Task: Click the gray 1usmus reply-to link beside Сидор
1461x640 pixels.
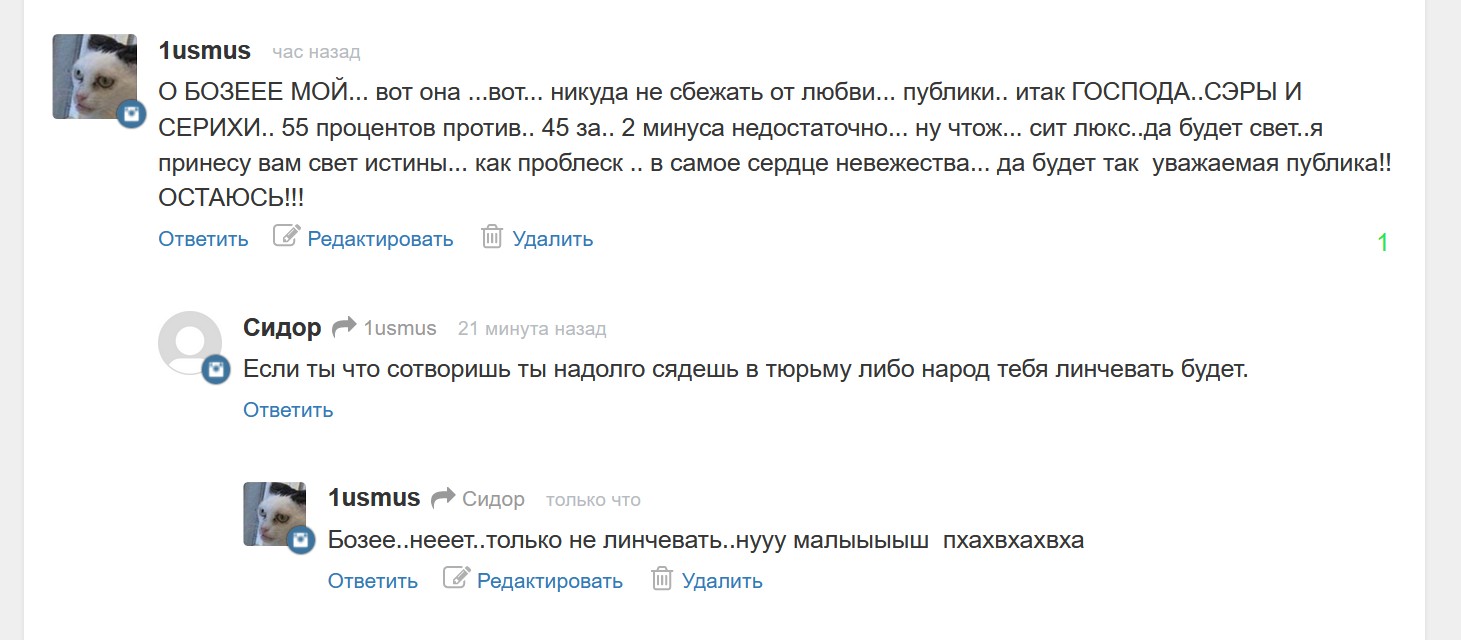Action: click(x=400, y=328)
